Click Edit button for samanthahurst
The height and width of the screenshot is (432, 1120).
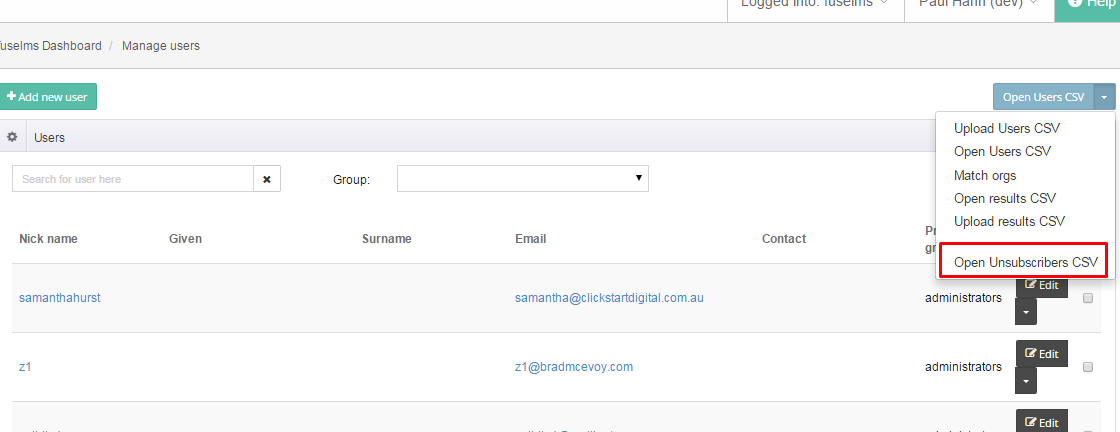(x=1041, y=286)
